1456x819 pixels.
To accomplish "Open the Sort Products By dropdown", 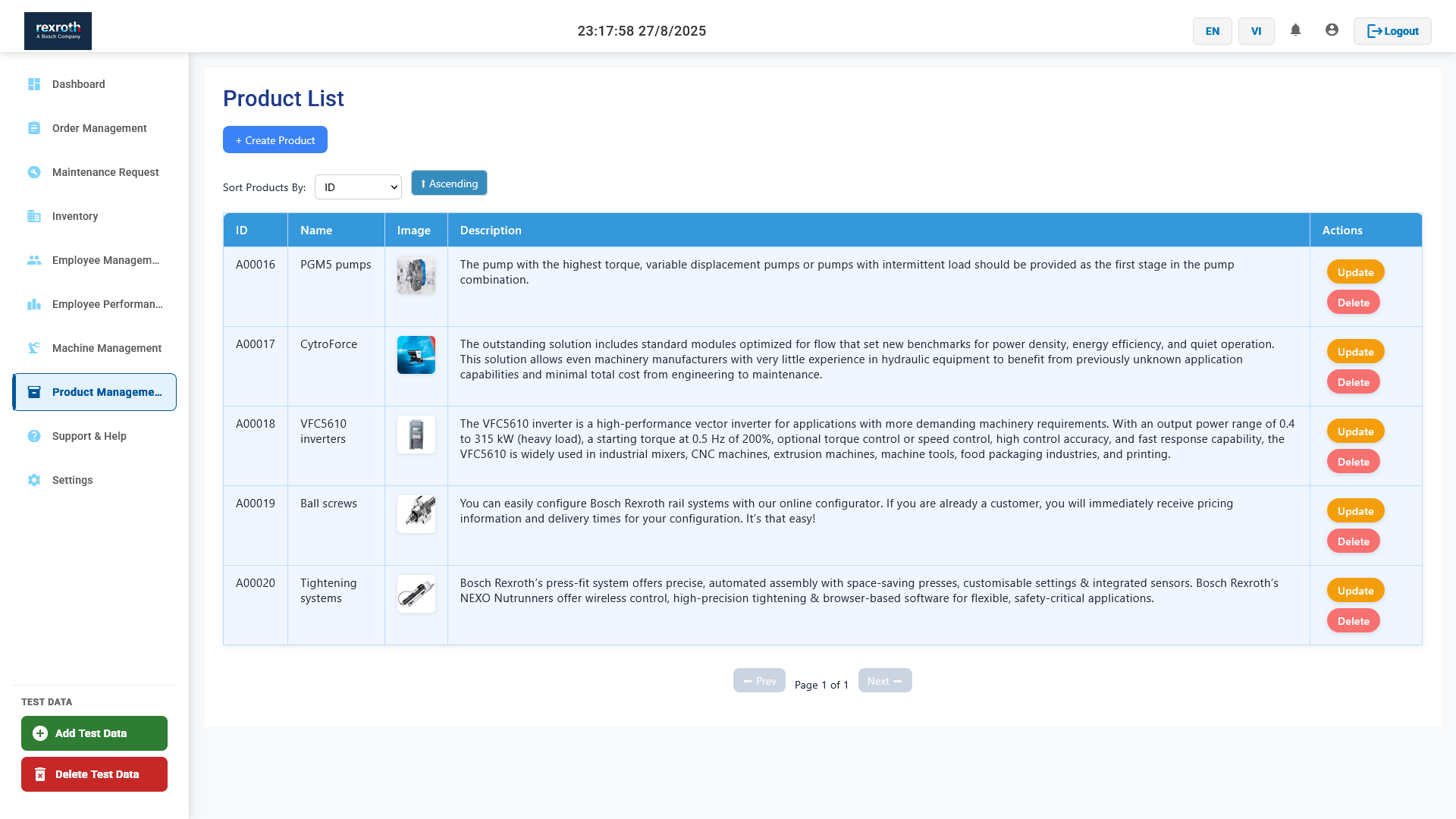I will click(x=358, y=187).
